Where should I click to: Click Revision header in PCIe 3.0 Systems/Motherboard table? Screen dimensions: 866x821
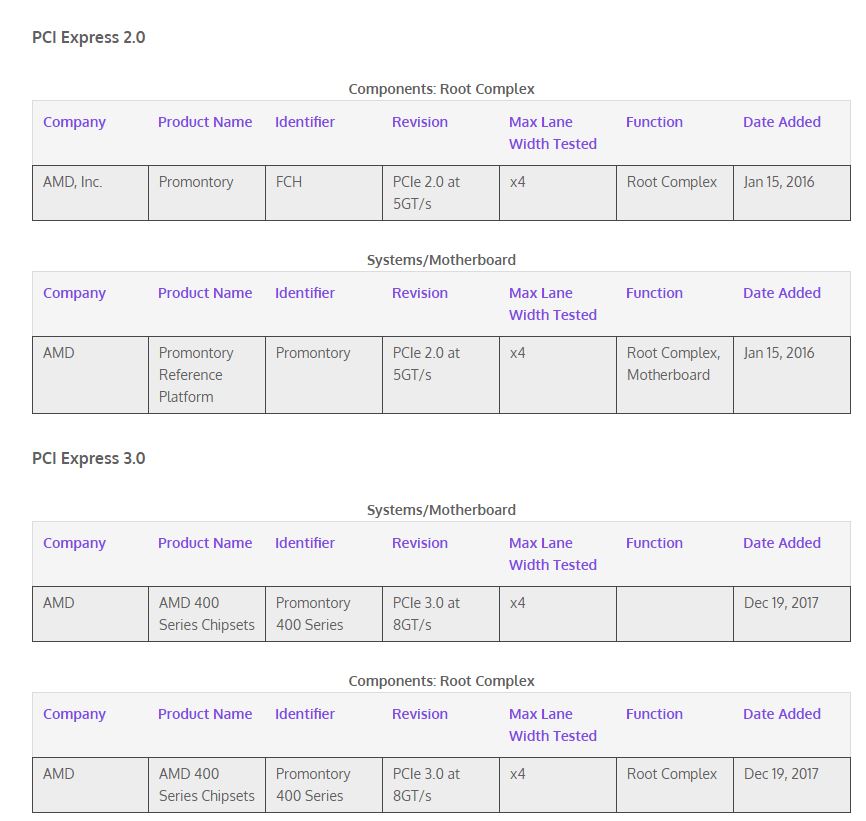pos(420,543)
